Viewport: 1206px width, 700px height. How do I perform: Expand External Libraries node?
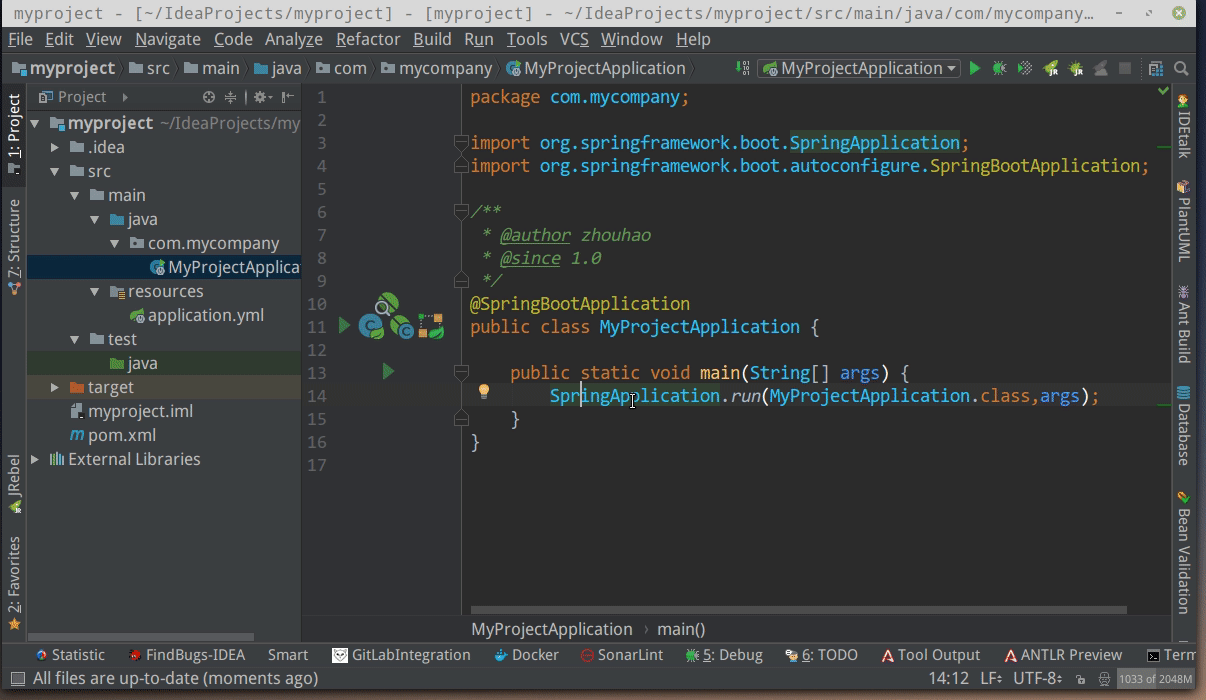click(36, 459)
